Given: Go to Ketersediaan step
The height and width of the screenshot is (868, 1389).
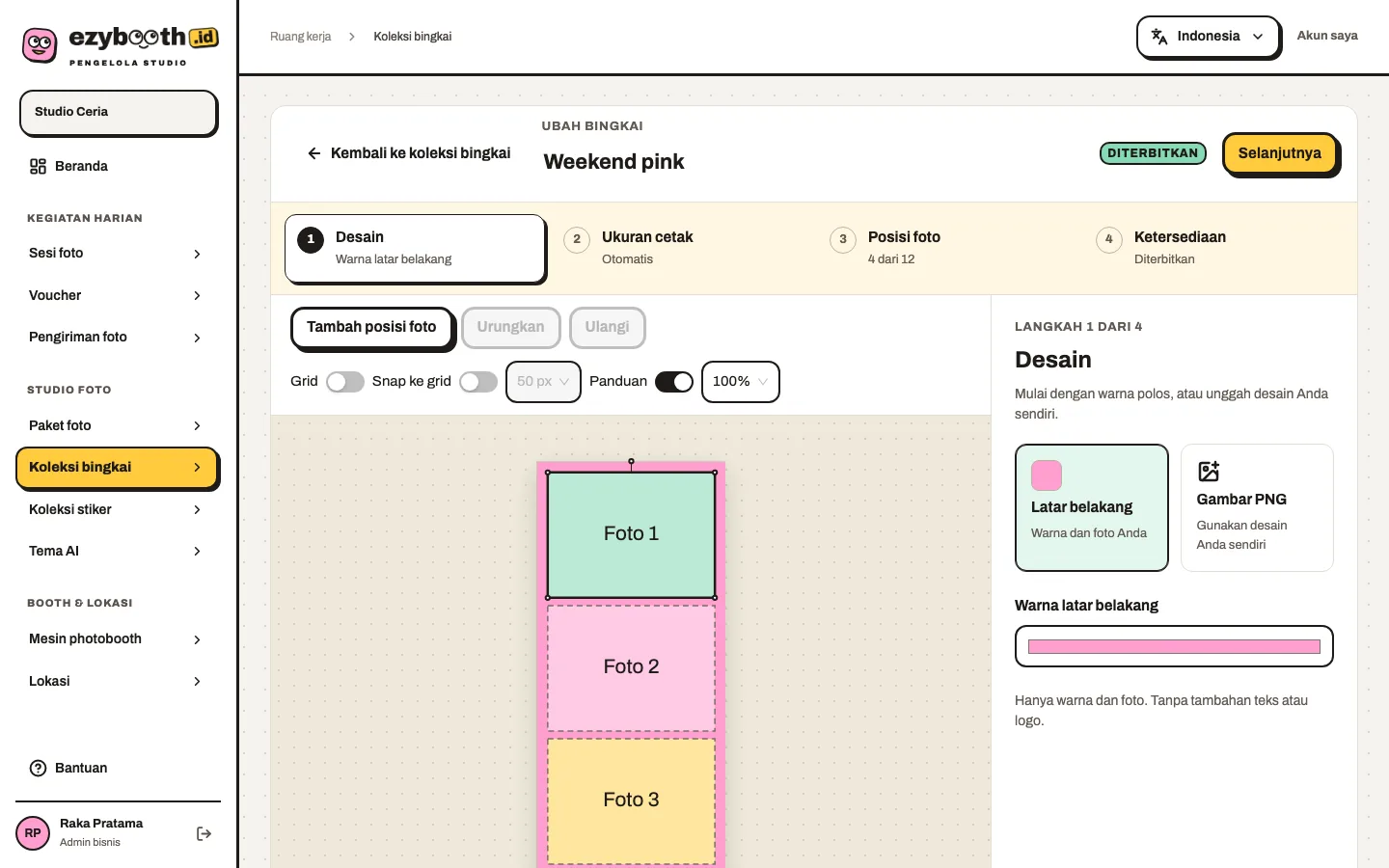Looking at the screenshot, I should tap(1213, 248).
